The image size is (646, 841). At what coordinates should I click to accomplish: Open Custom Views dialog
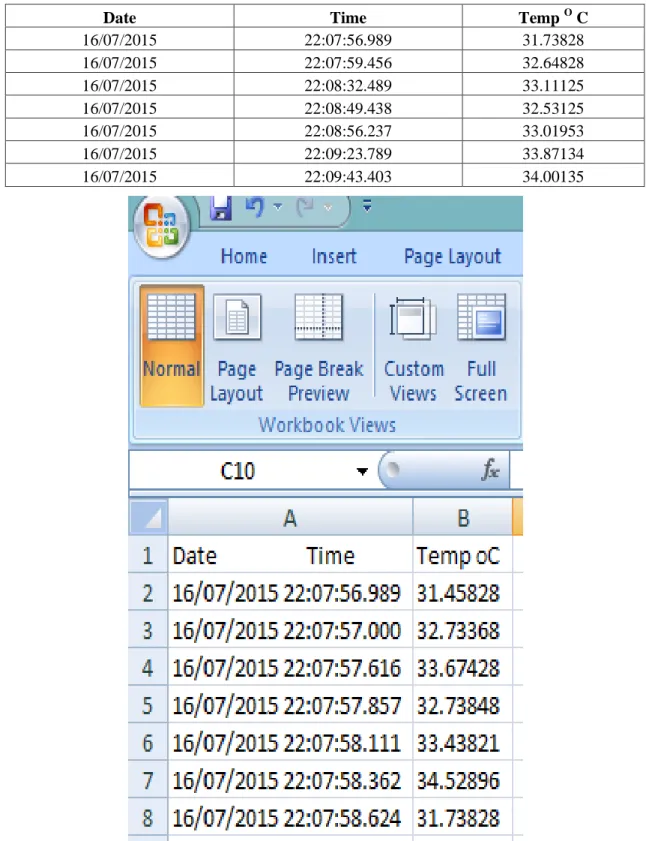414,348
